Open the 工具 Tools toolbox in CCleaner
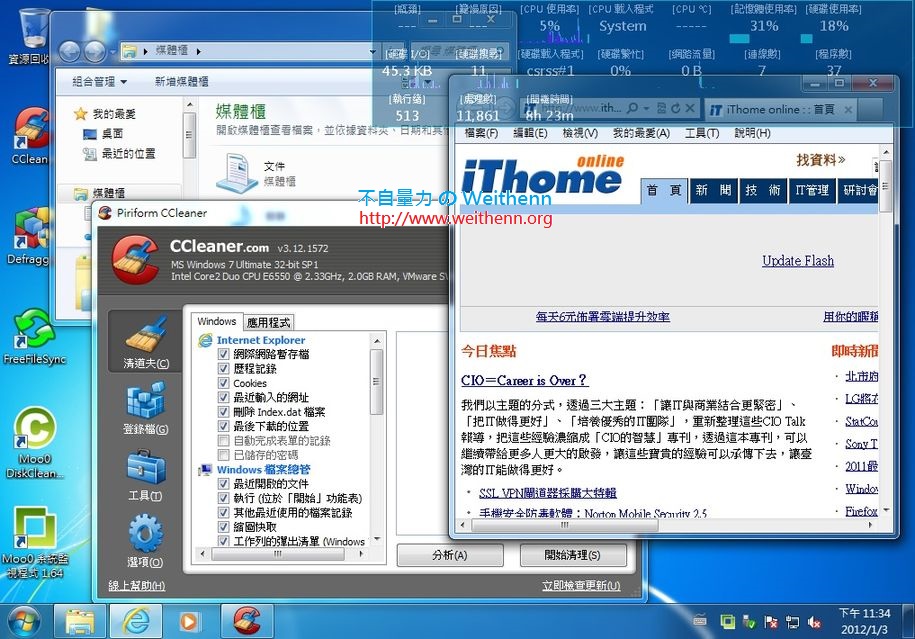915x639 pixels. pyautogui.click(x=146, y=463)
